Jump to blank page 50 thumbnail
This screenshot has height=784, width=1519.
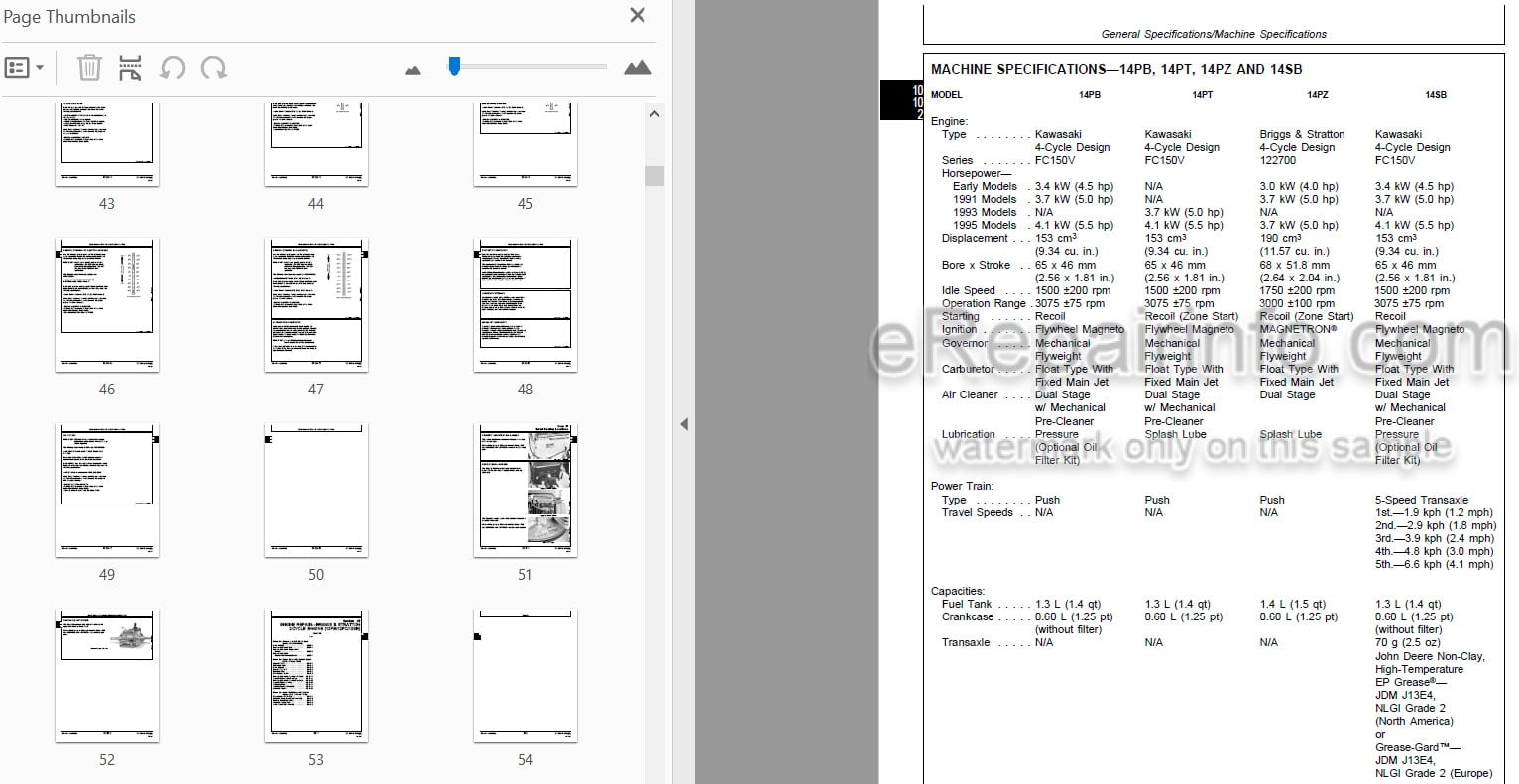pos(316,491)
